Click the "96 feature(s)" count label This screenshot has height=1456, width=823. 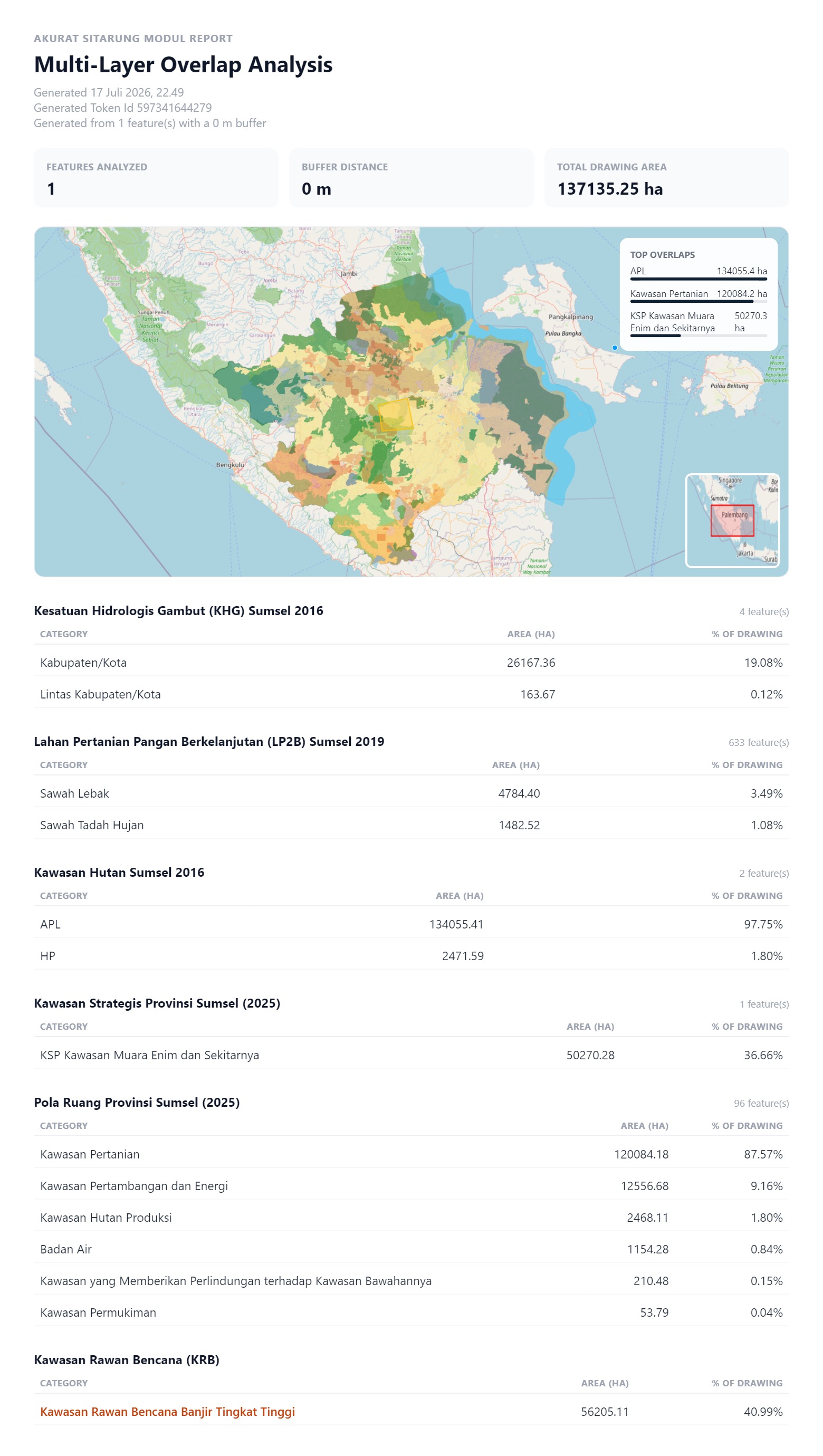click(761, 1103)
